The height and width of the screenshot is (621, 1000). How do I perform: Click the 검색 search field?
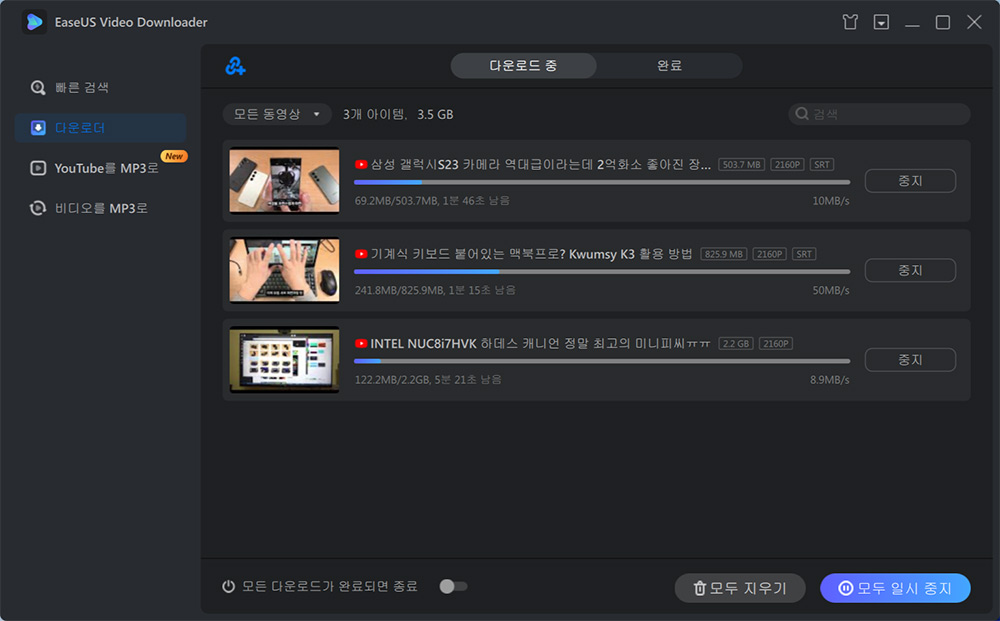tap(879, 114)
